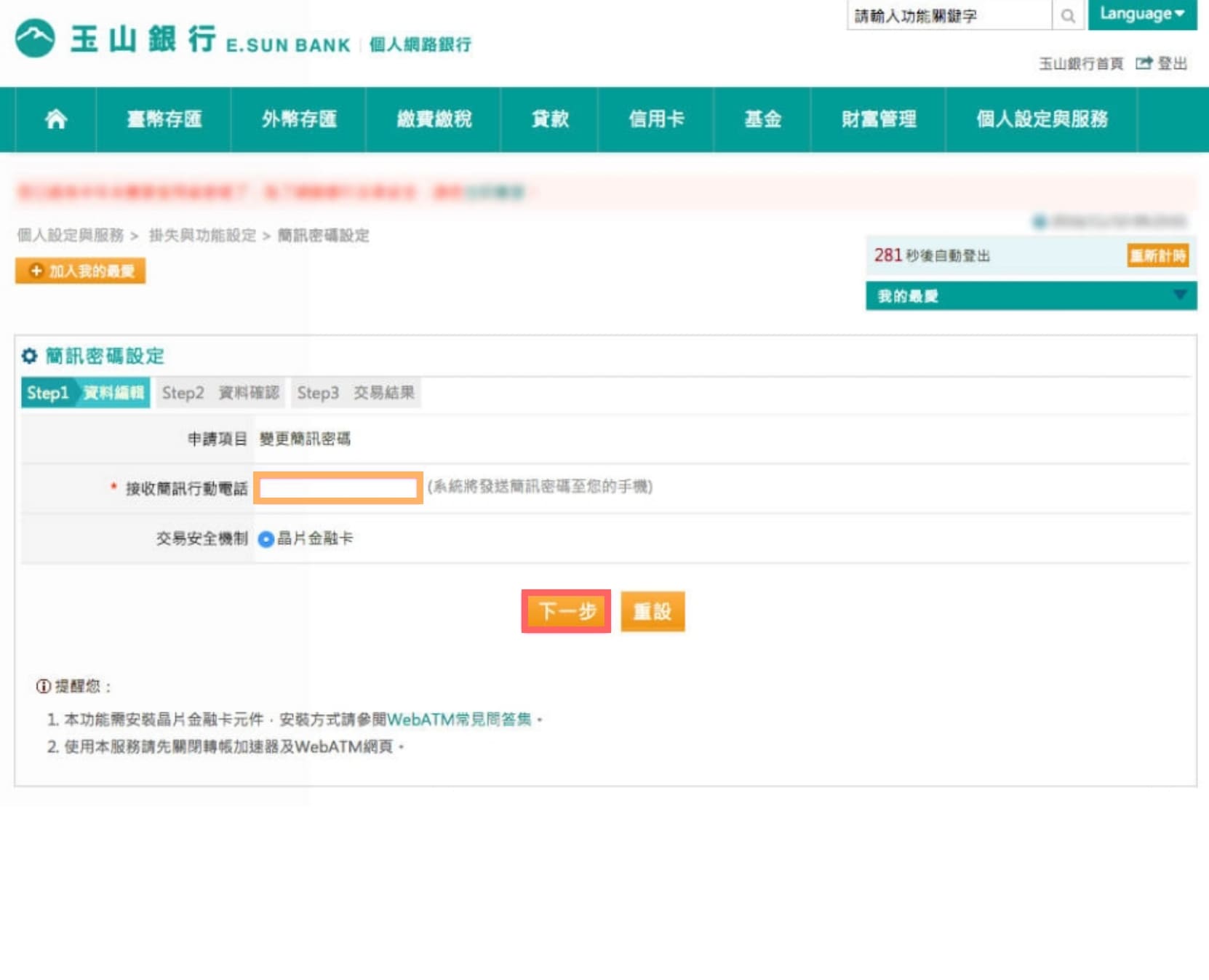The image size is (1209, 980).
Task: Click the 變更簡訊密碼 value text
Action: pos(305,439)
